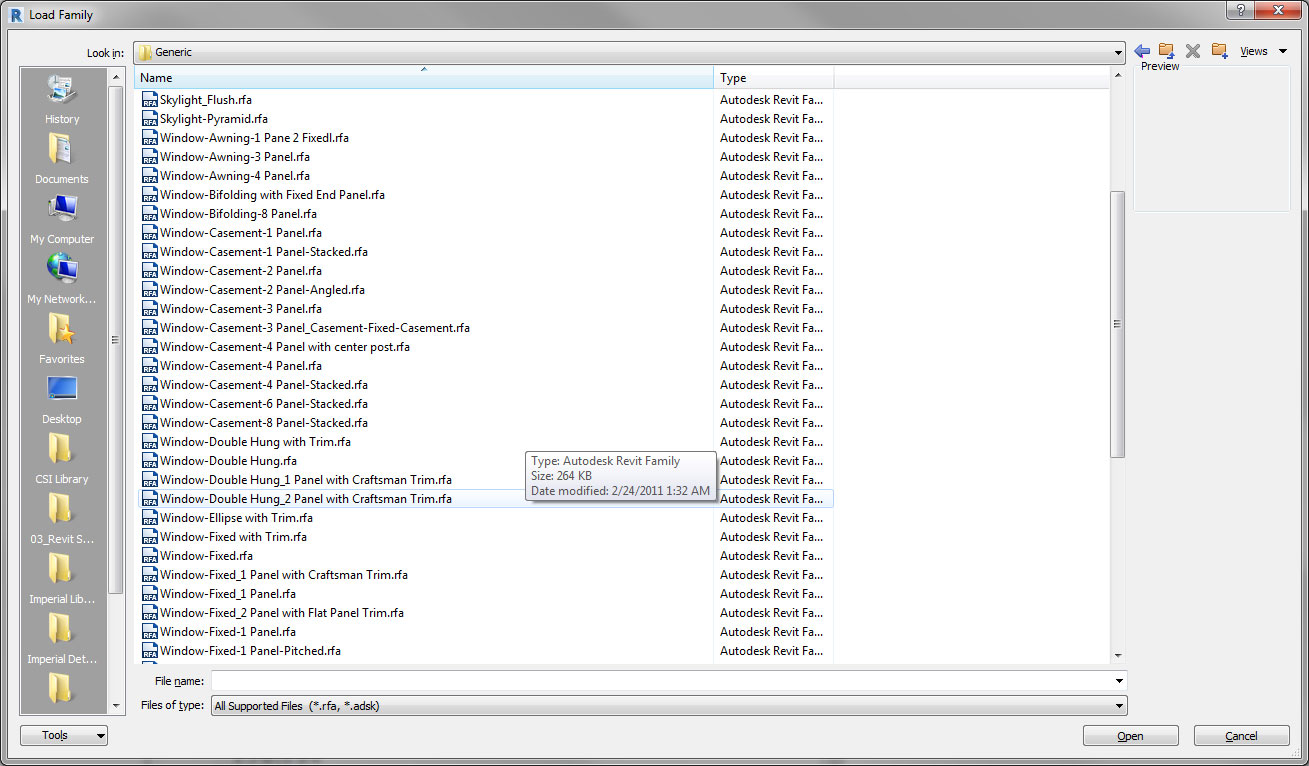Screen dimensions: 1309x766
Task: Open the CSI Library sidebar folder
Action: 62,461
